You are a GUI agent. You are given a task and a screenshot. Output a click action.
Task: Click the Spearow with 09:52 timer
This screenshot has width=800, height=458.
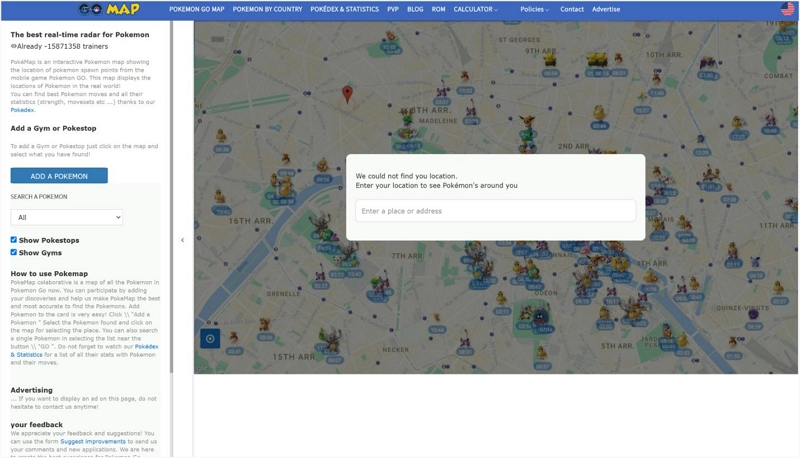[x=464, y=78]
